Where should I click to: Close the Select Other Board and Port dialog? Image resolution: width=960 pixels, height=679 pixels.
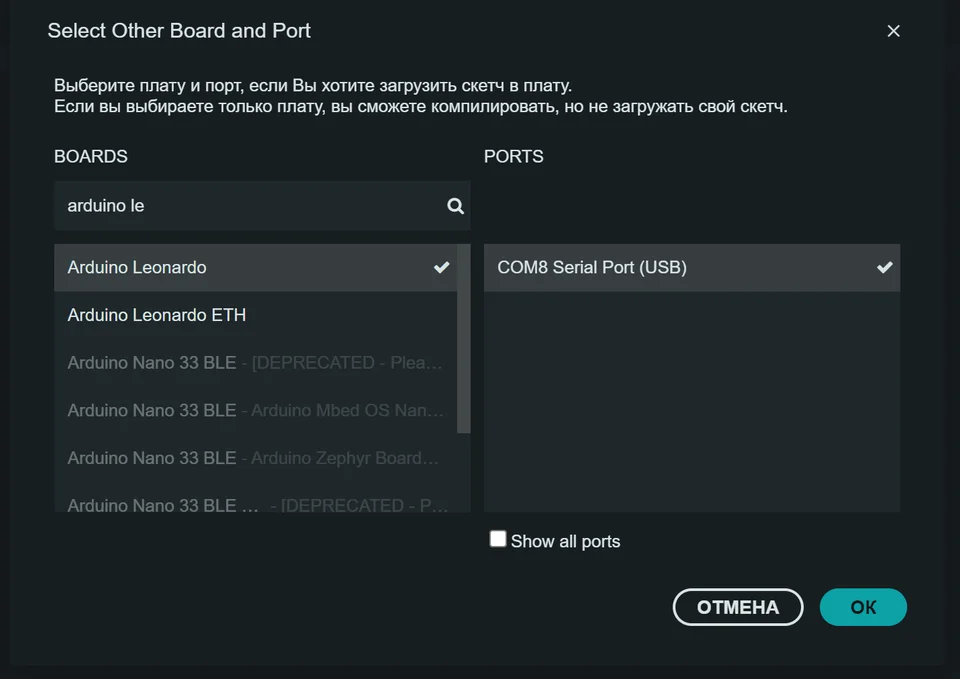(x=893, y=31)
